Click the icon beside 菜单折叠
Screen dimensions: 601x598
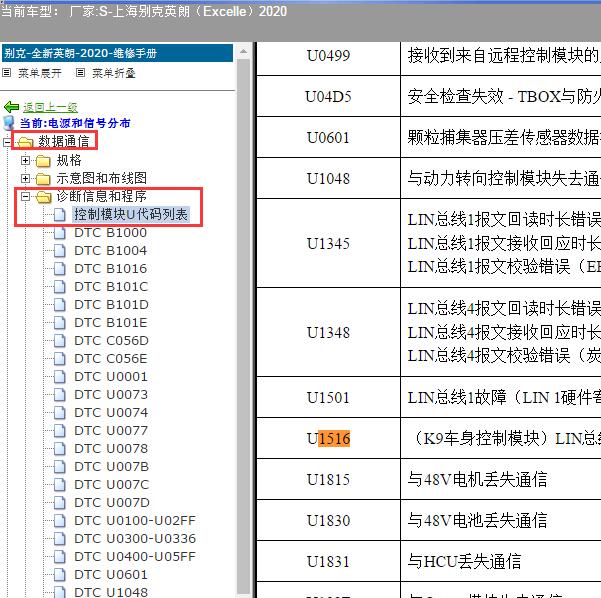(80, 72)
